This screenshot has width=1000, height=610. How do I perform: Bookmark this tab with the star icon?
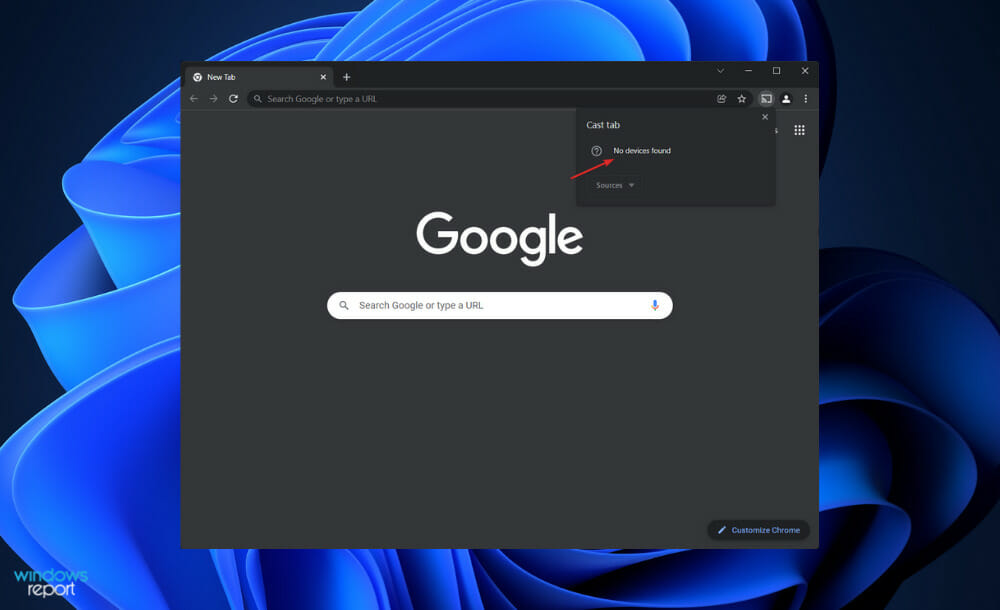click(742, 99)
